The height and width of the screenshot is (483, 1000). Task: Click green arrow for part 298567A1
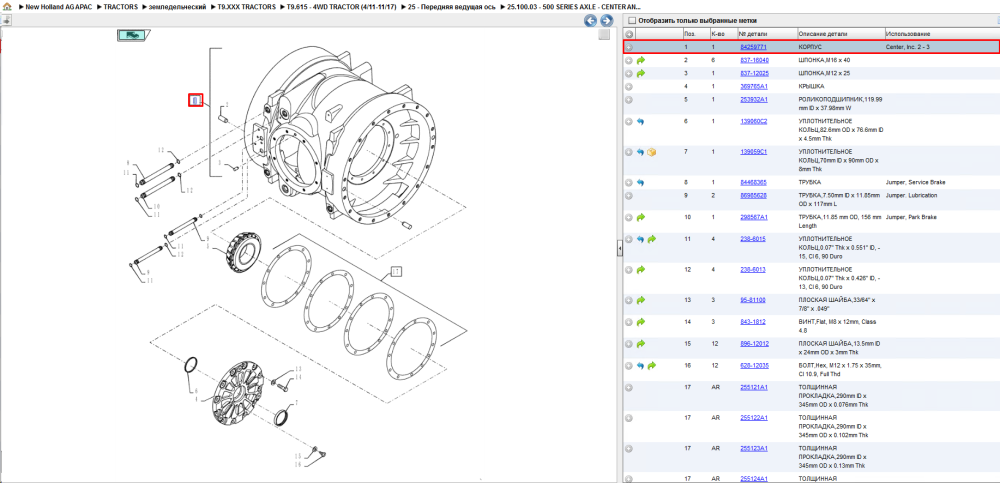(x=641, y=218)
